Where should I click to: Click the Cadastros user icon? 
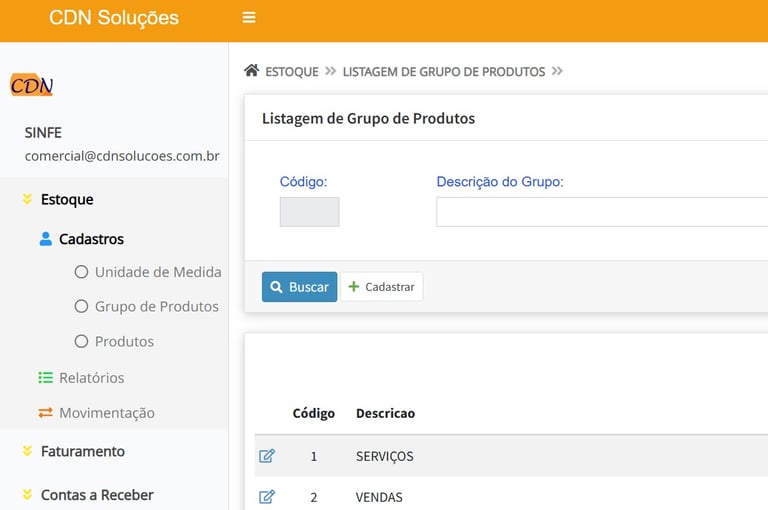click(x=45, y=239)
